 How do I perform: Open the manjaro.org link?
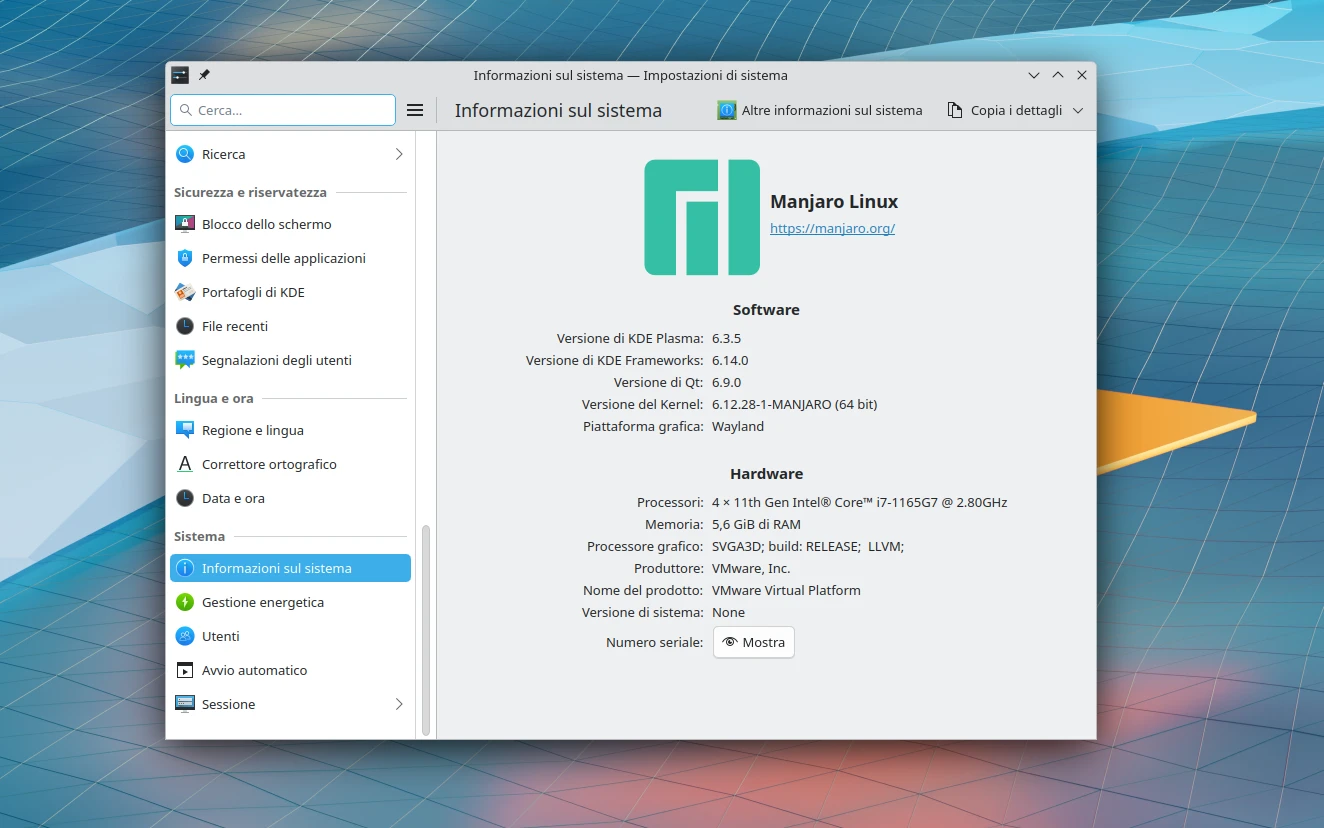[x=832, y=228]
